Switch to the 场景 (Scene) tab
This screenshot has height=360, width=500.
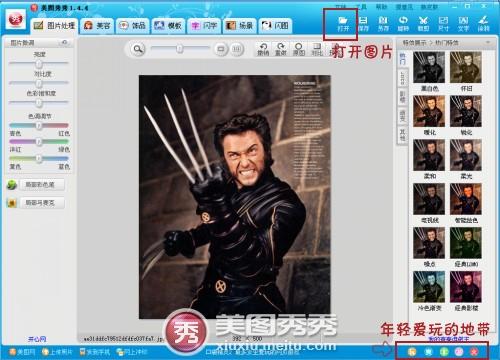click(x=239, y=26)
